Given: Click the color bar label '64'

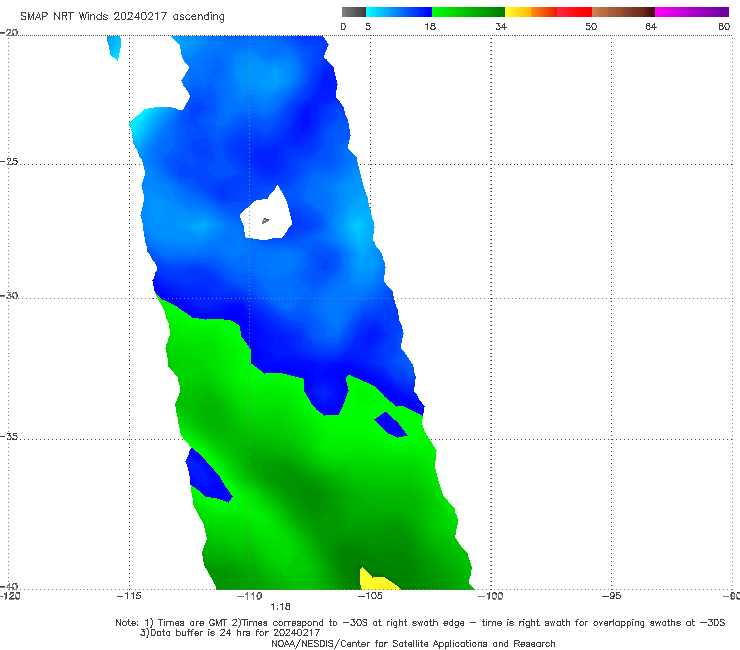Looking at the screenshot, I should coord(651,27).
